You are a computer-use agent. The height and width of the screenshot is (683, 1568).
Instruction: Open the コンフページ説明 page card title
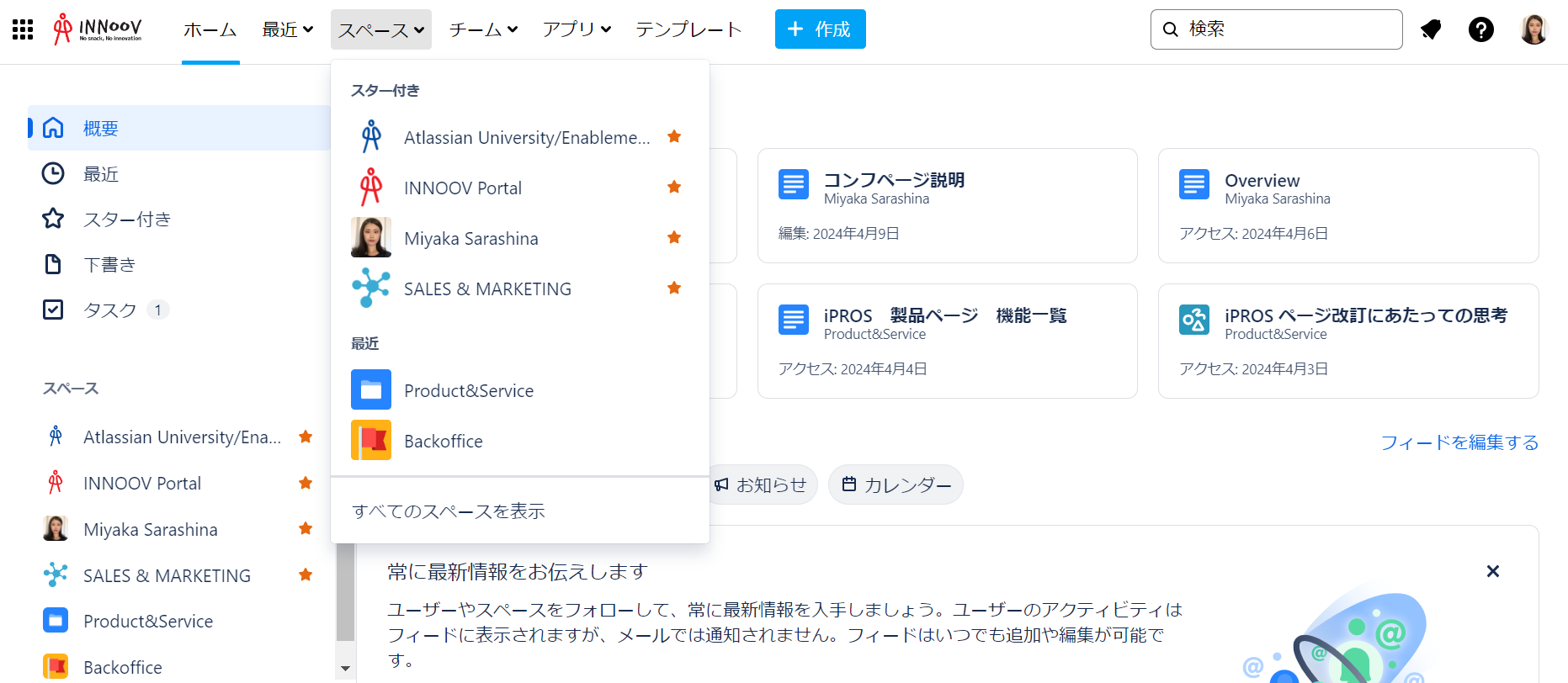[894, 180]
